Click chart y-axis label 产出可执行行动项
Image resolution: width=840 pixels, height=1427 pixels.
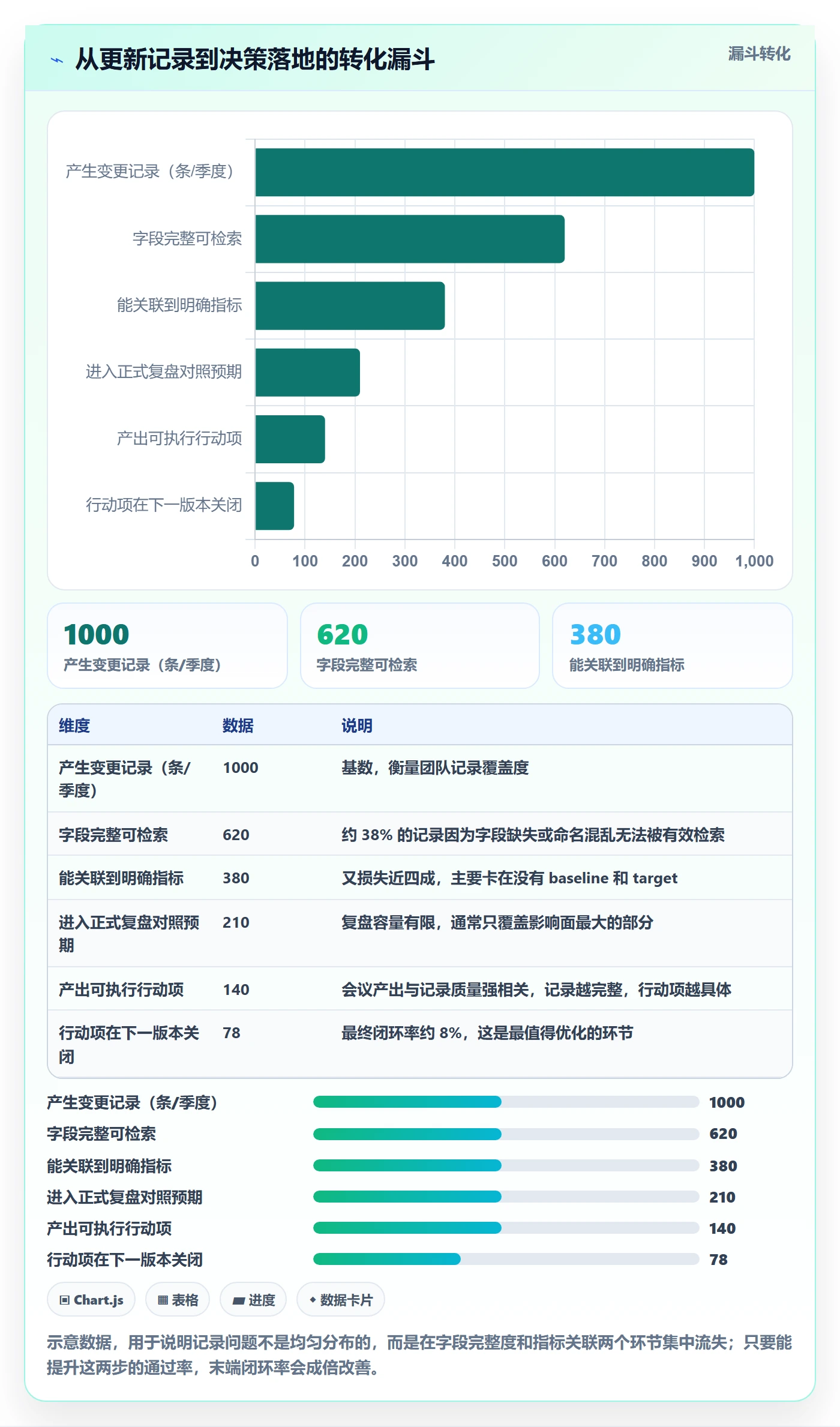[x=179, y=439]
